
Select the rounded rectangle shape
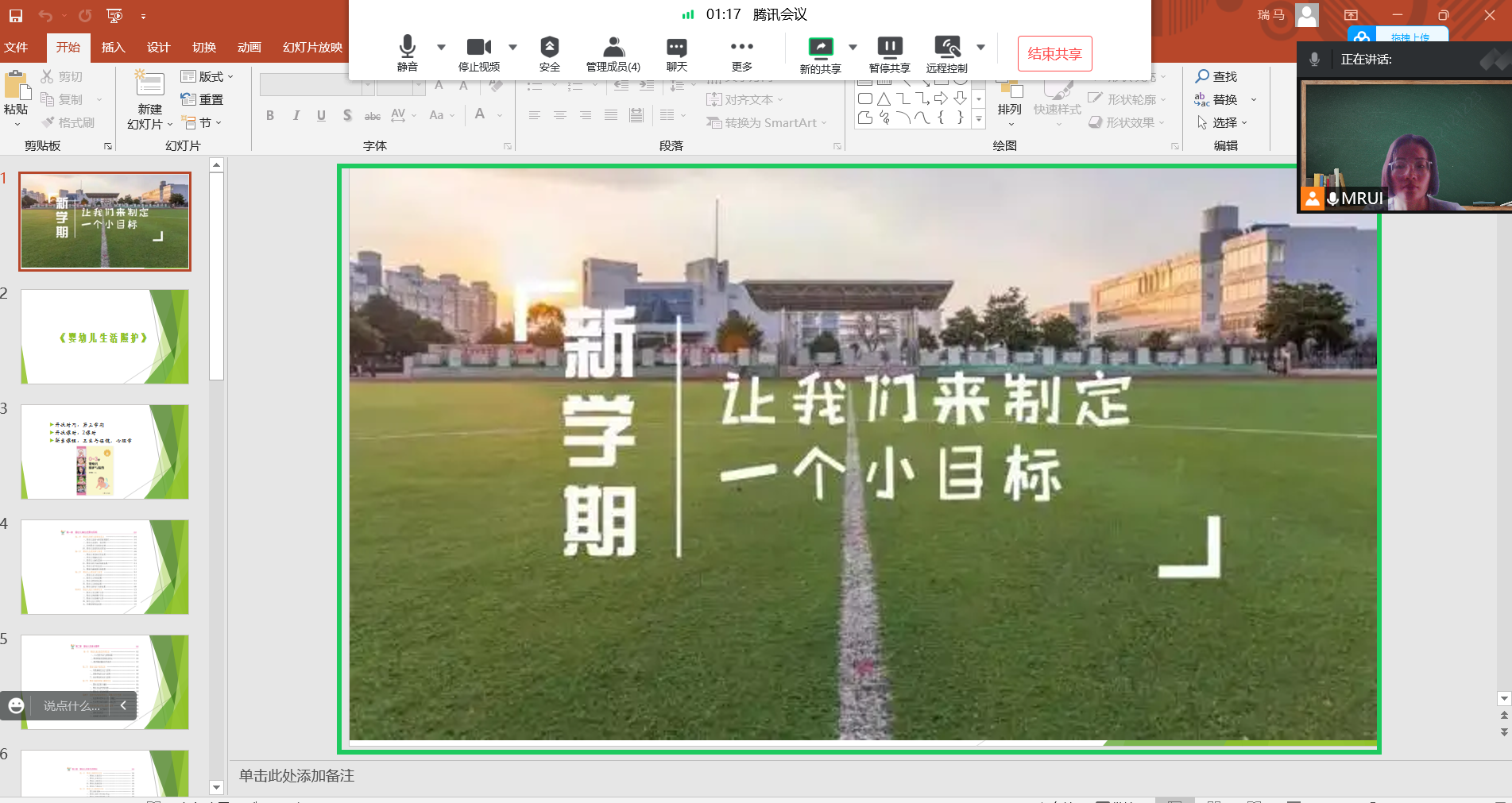click(865, 99)
